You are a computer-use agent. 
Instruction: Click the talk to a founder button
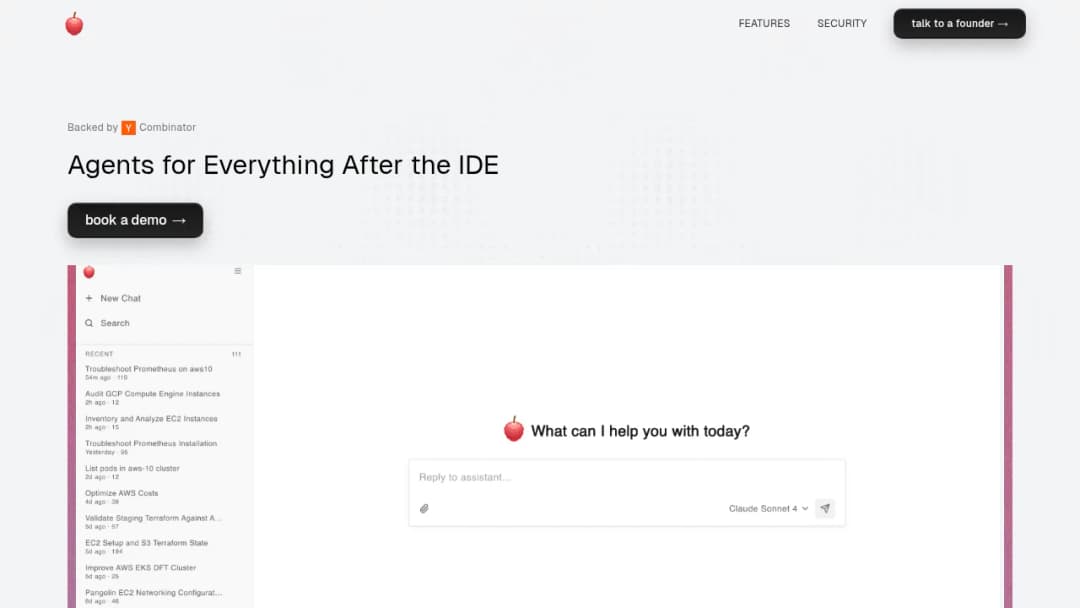click(x=959, y=23)
